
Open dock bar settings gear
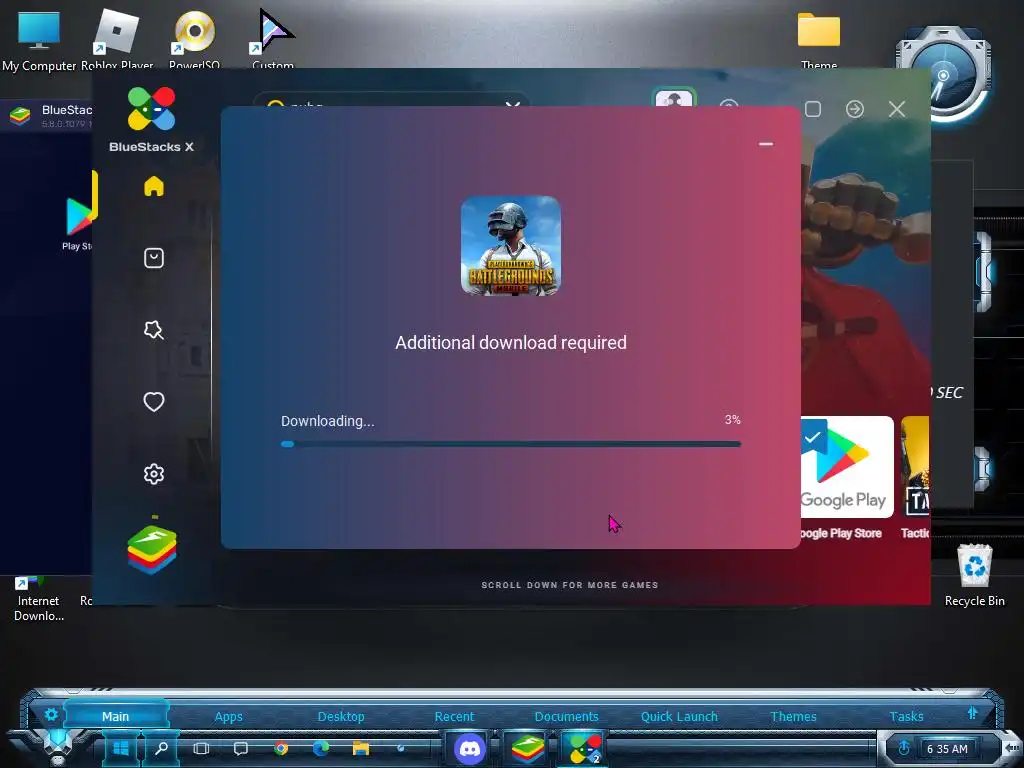[x=51, y=714]
